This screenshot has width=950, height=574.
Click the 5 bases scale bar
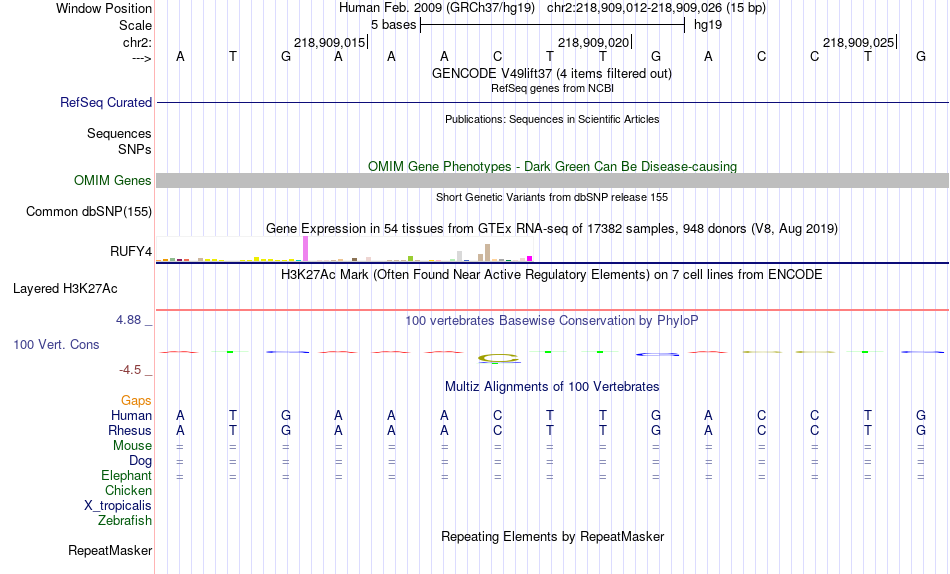(x=552, y=25)
